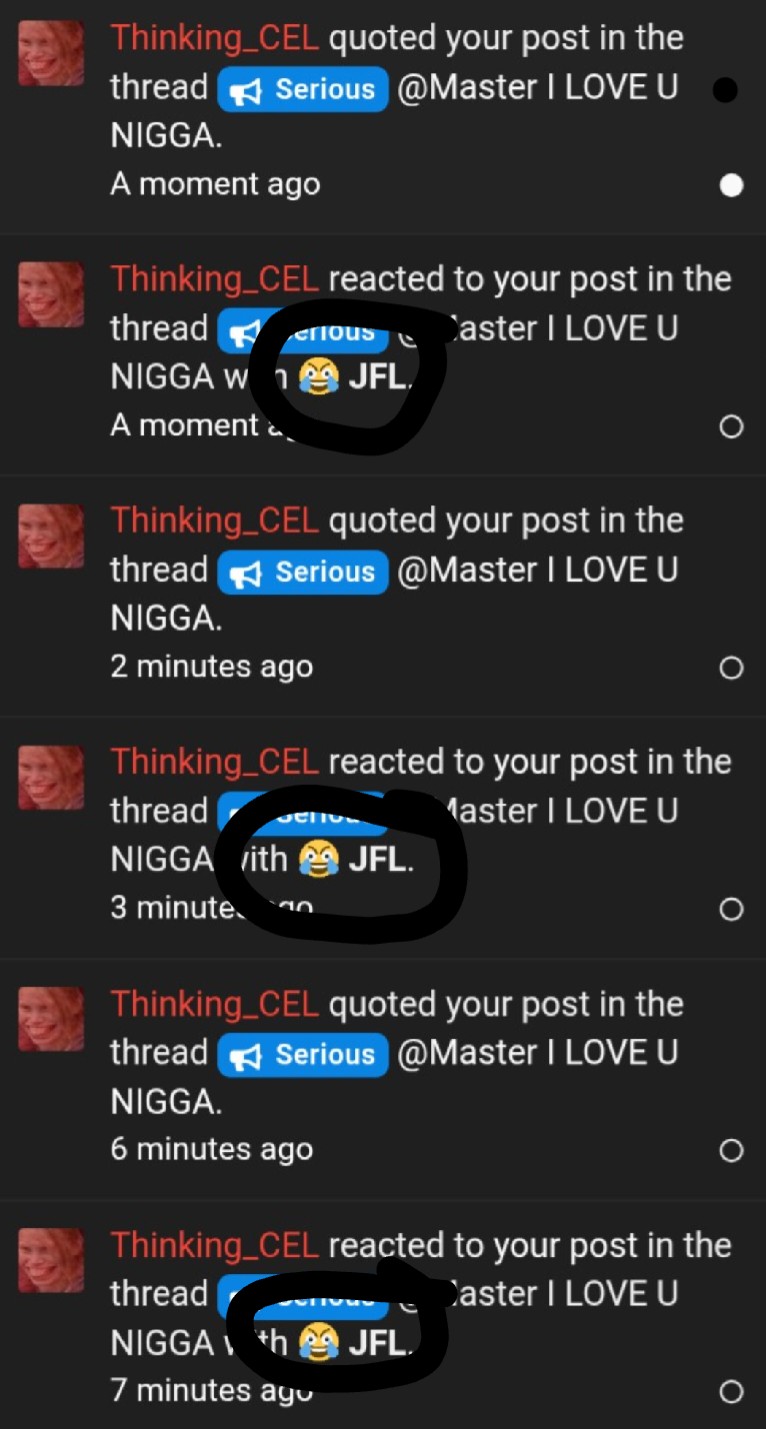Toggle read circle on newest reacted notification

coord(732,427)
